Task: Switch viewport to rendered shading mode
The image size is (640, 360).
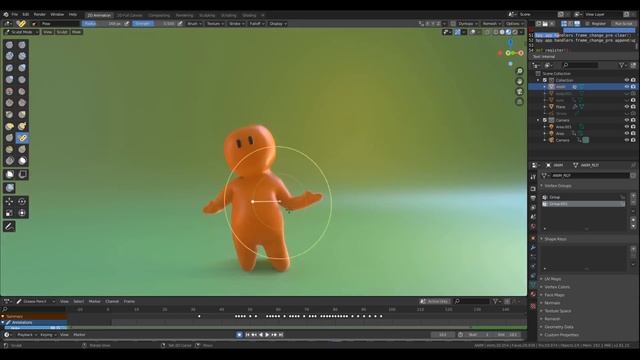Action: pyautogui.click(x=515, y=32)
